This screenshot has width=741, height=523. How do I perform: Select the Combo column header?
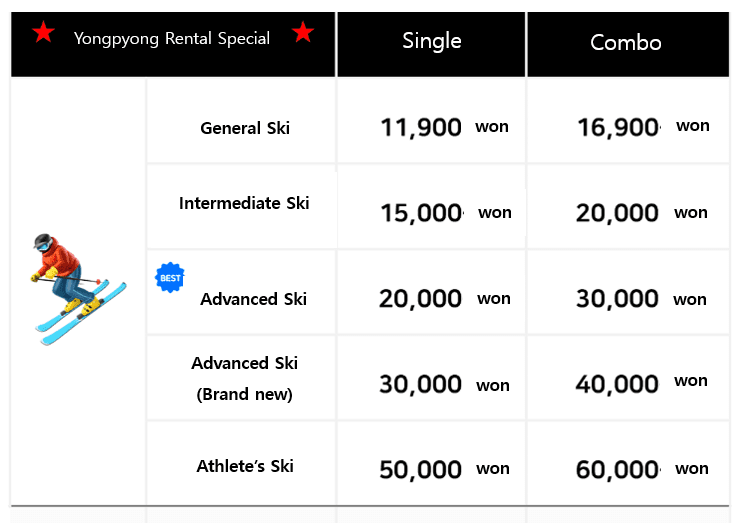coord(626,42)
